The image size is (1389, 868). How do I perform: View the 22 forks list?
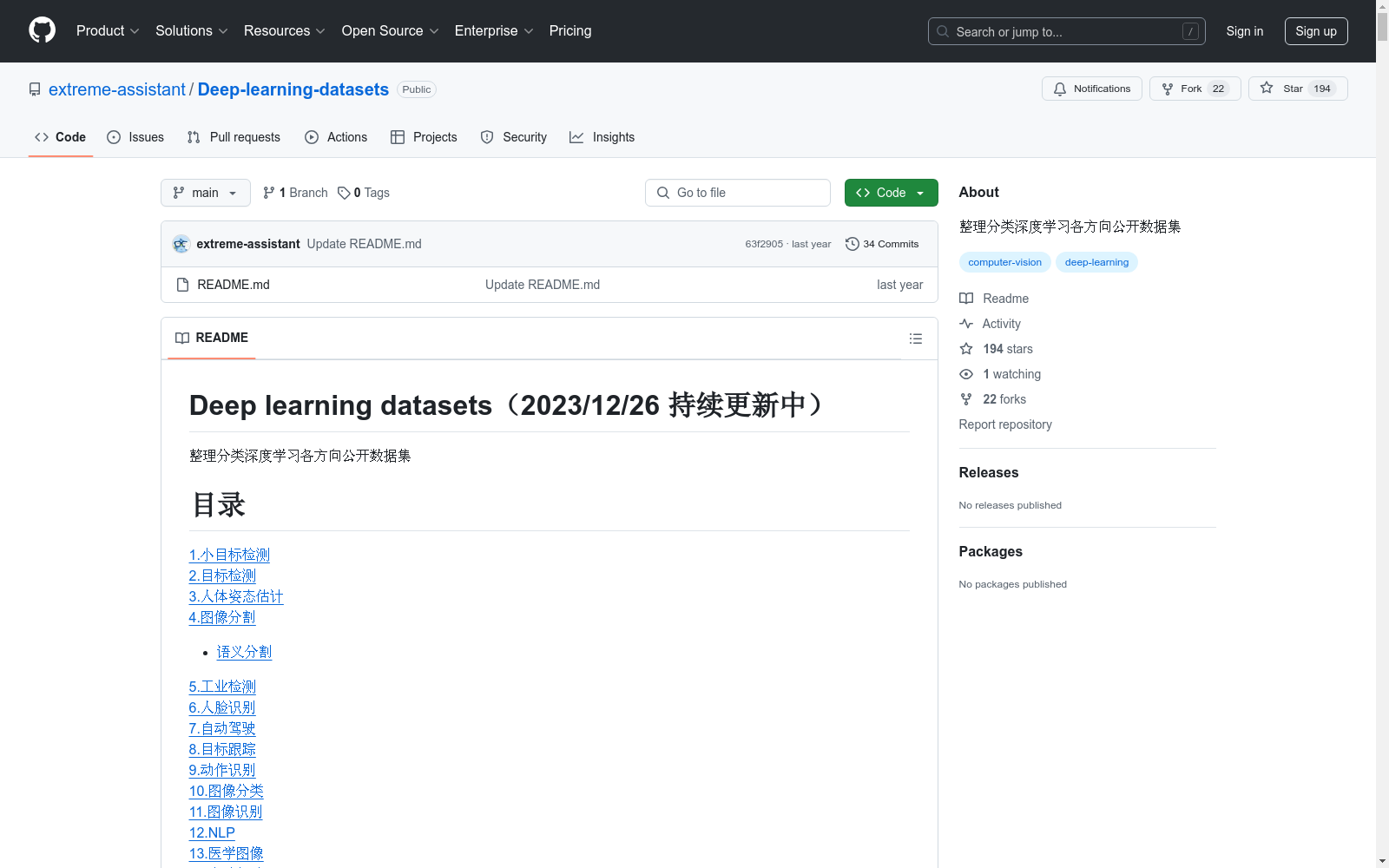click(x=993, y=399)
